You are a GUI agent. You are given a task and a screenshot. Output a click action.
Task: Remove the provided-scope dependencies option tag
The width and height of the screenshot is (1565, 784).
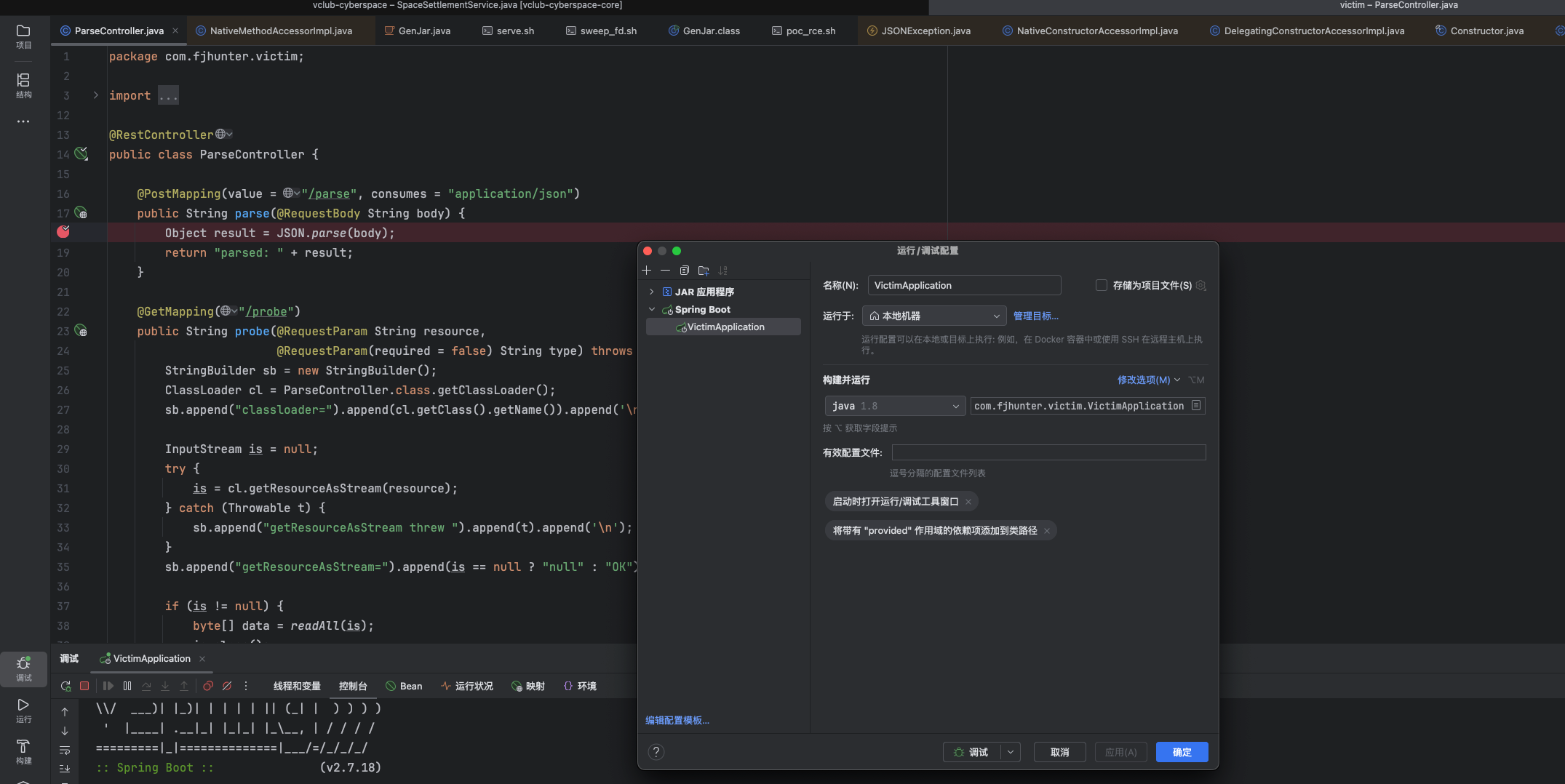(1047, 531)
